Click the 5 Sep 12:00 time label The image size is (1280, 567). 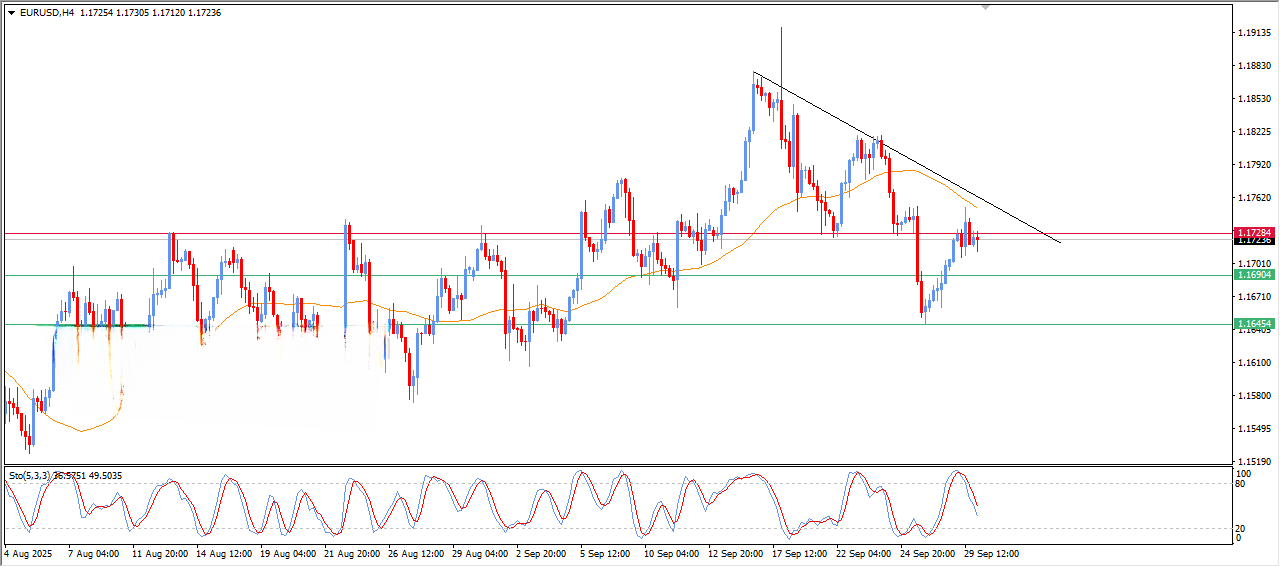pyautogui.click(x=605, y=553)
